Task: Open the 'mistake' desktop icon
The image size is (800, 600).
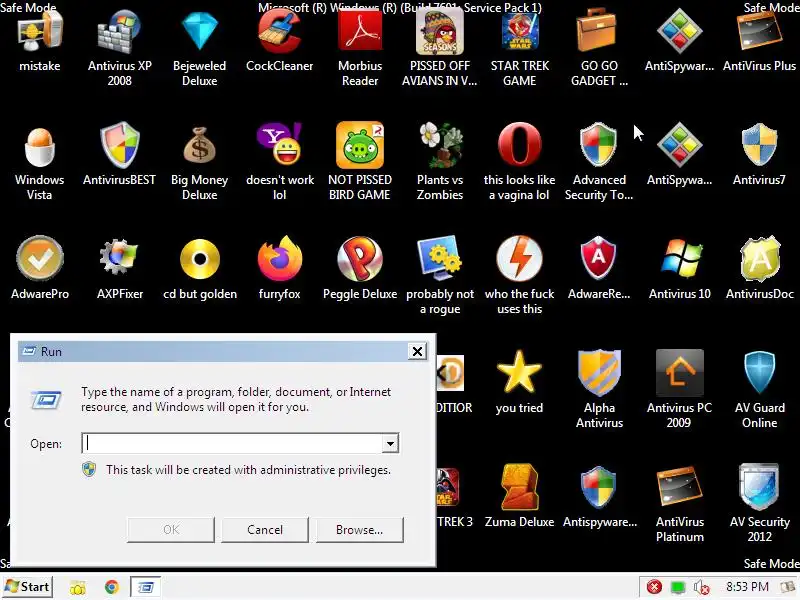Action: click(40, 32)
